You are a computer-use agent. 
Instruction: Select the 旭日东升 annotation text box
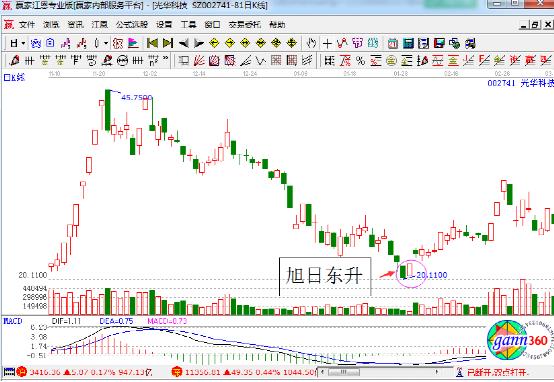click(325, 276)
